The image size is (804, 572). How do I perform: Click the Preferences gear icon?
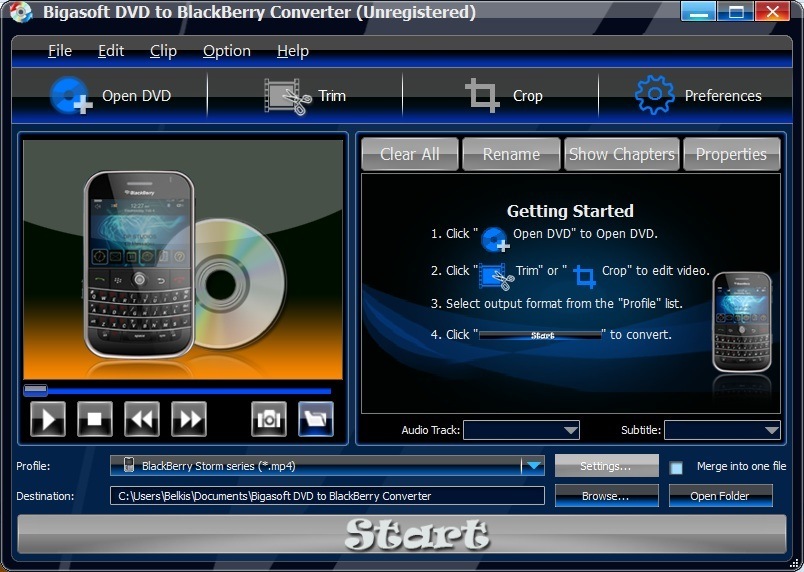pos(654,95)
